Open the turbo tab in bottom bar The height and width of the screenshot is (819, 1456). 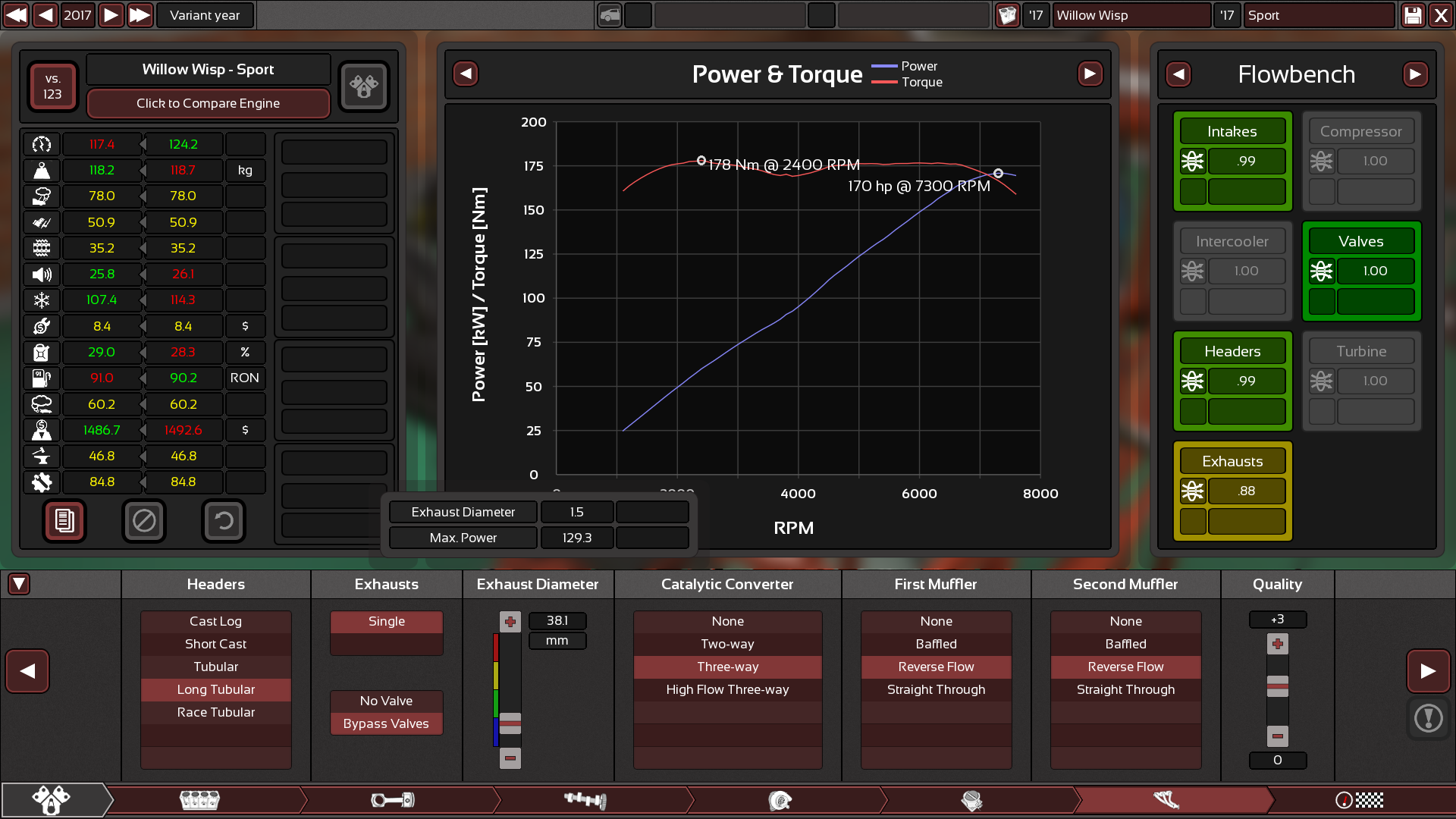(x=779, y=800)
